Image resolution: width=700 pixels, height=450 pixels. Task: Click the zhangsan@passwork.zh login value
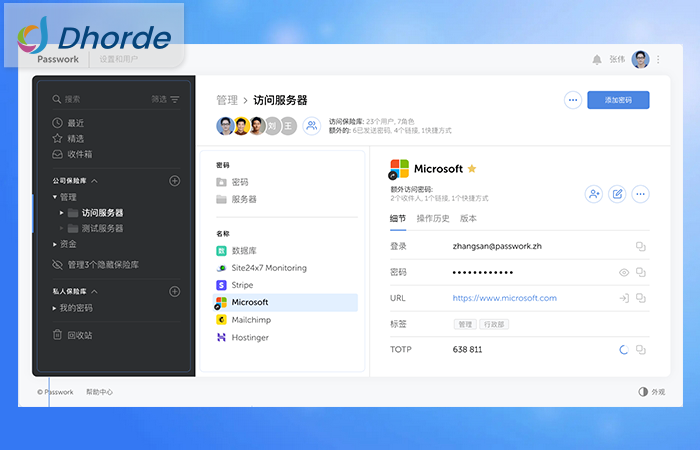497,246
